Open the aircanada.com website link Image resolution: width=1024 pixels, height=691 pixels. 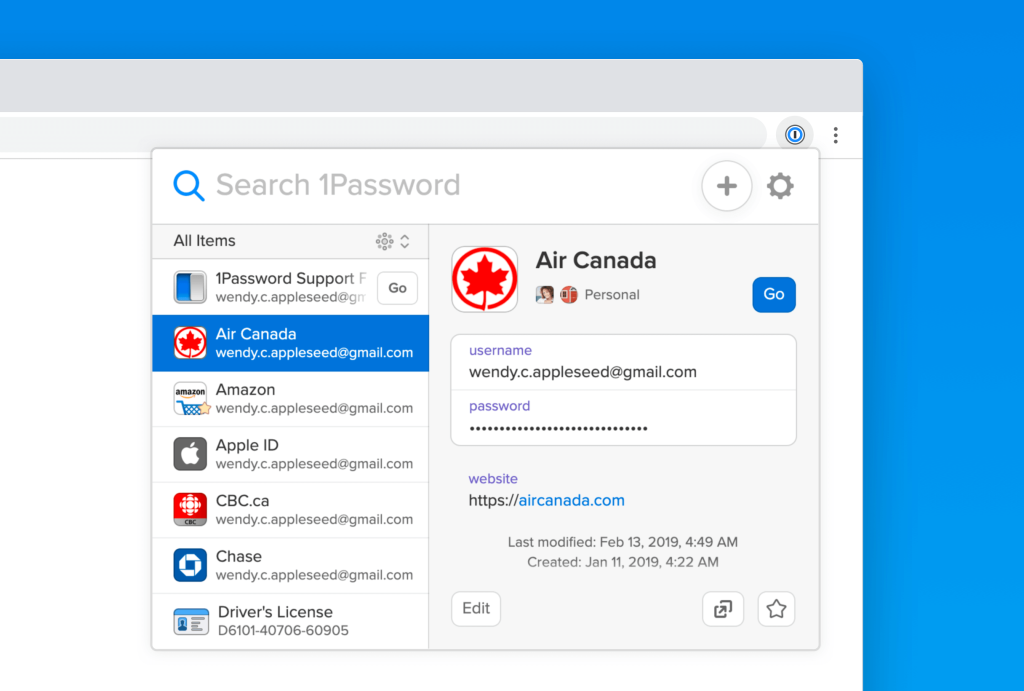[571, 500]
